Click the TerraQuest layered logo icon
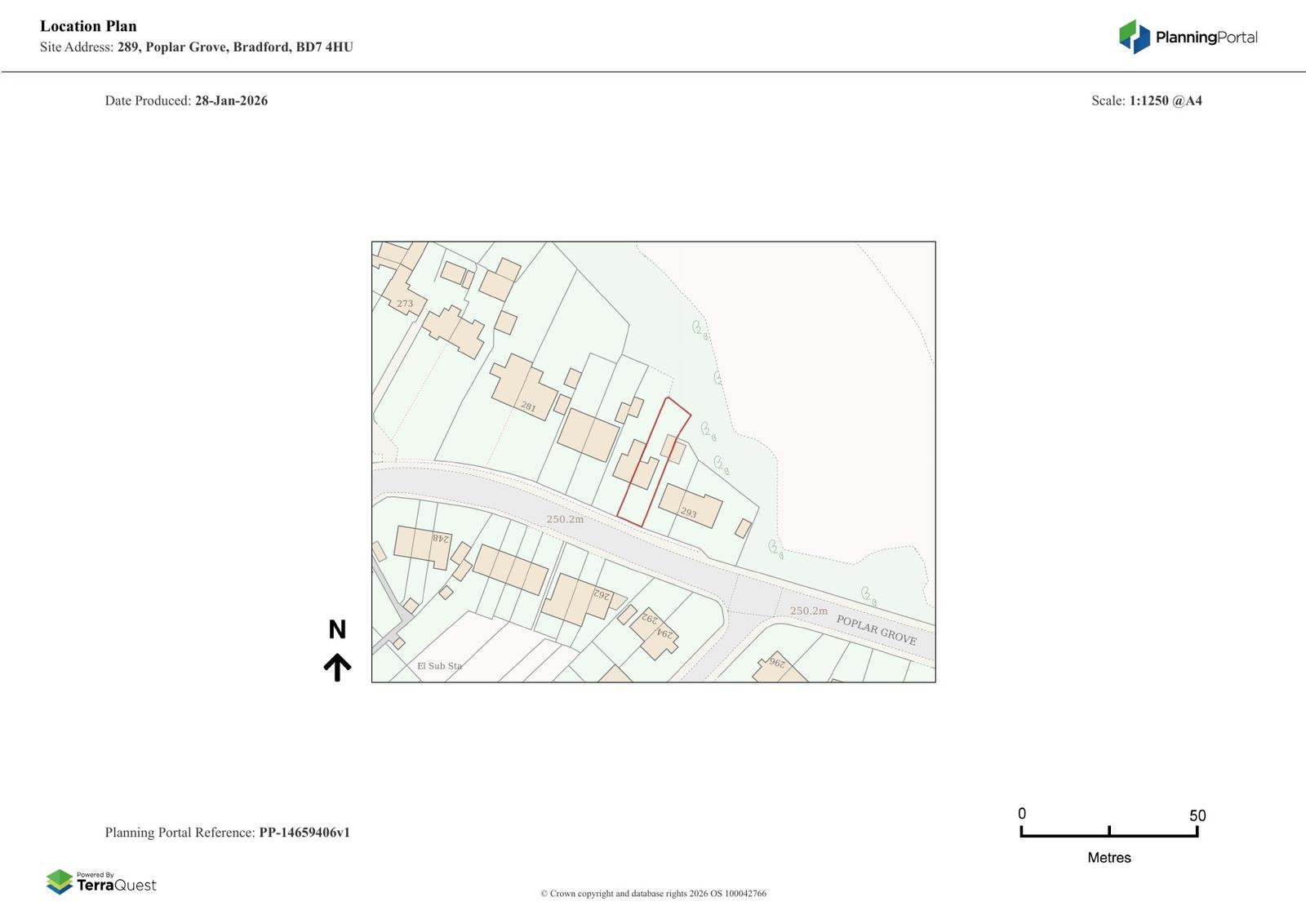1306x924 pixels. pyautogui.click(x=60, y=882)
